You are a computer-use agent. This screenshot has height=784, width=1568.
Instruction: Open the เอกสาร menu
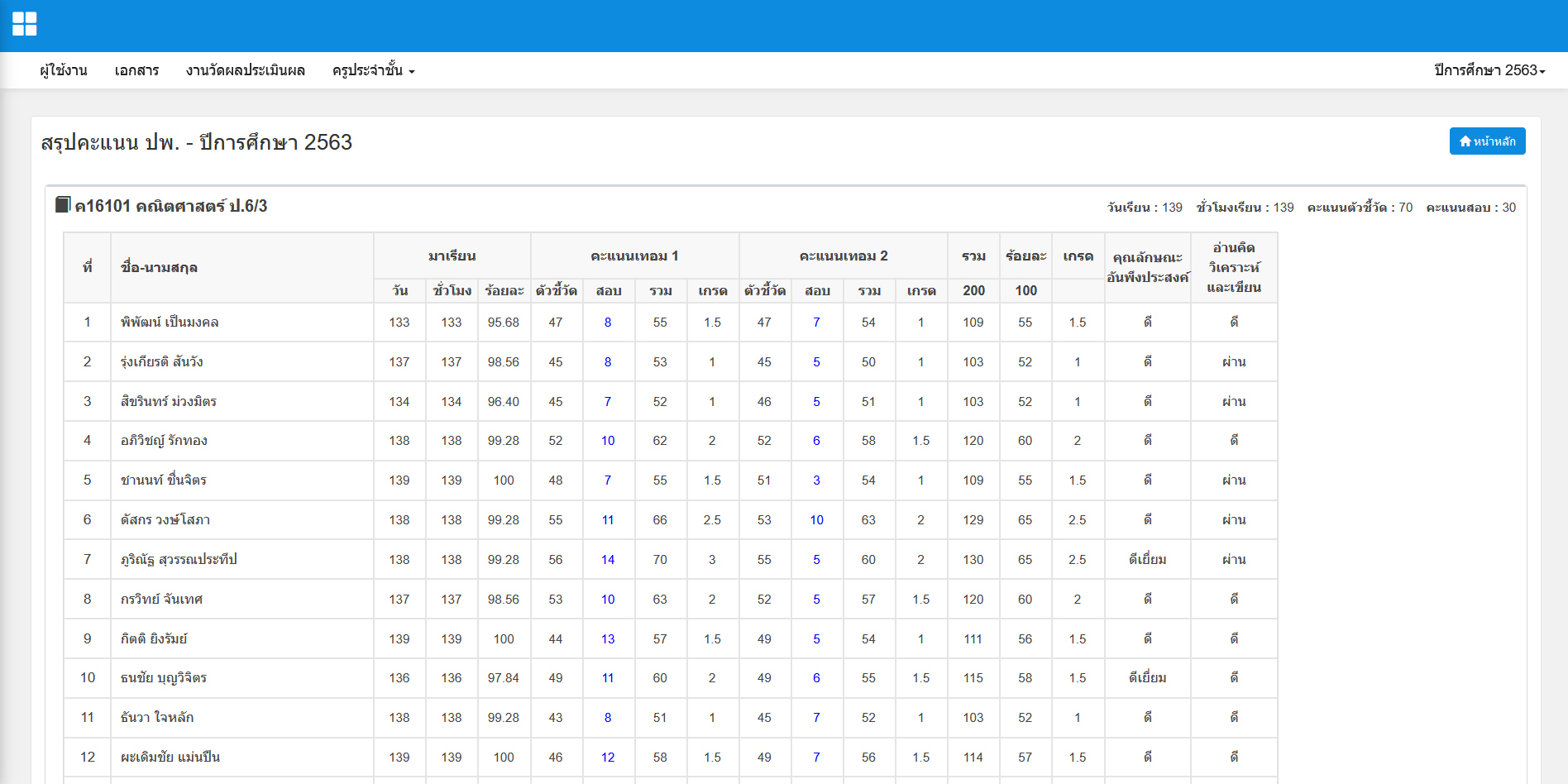pos(137,70)
